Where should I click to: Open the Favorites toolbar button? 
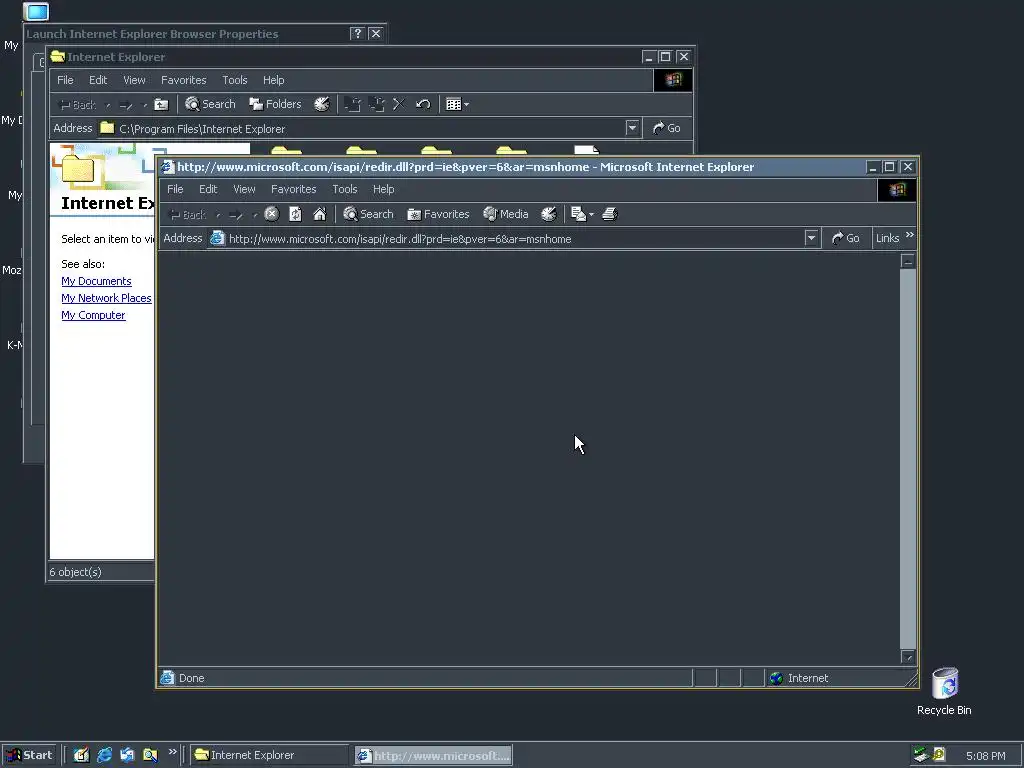click(x=438, y=214)
